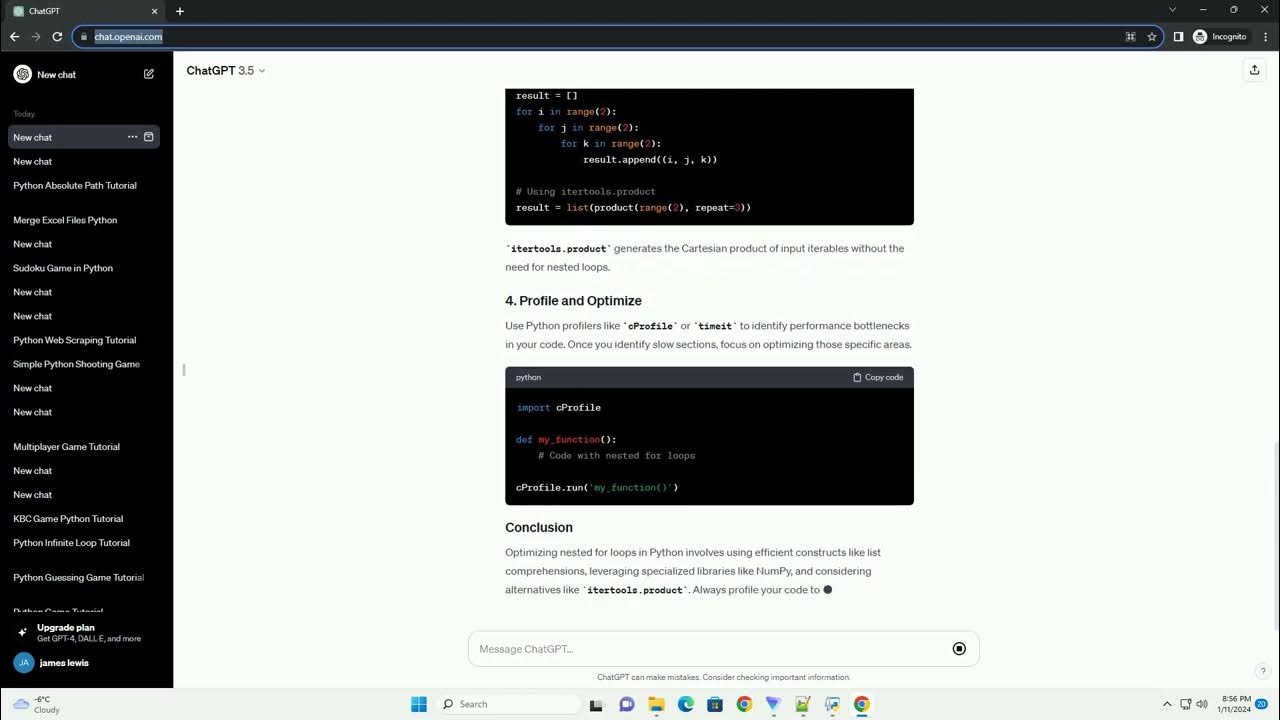Open the Task View taskbar icon
This screenshot has width=1280, height=720.
coord(597,704)
